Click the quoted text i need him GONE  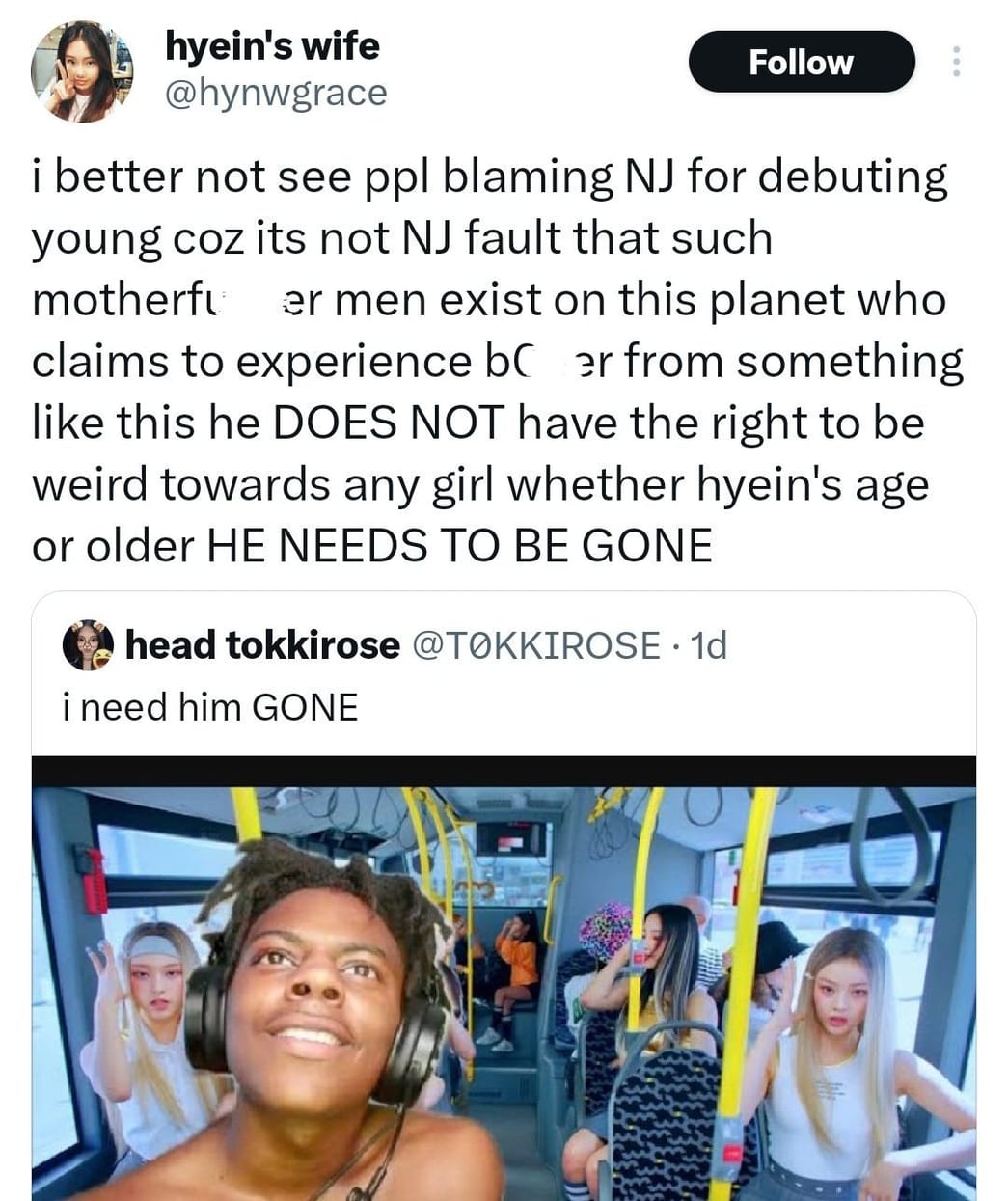point(209,707)
